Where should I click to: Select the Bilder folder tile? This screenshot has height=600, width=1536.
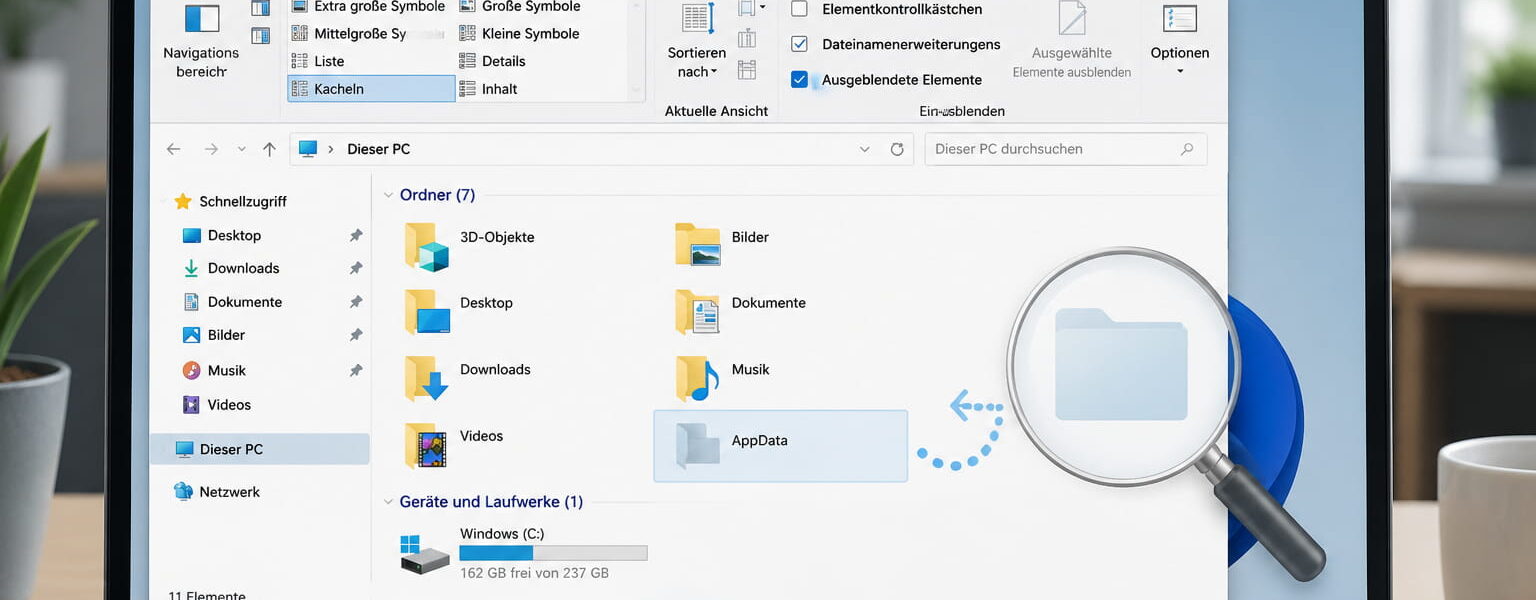(x=723, y=244)
